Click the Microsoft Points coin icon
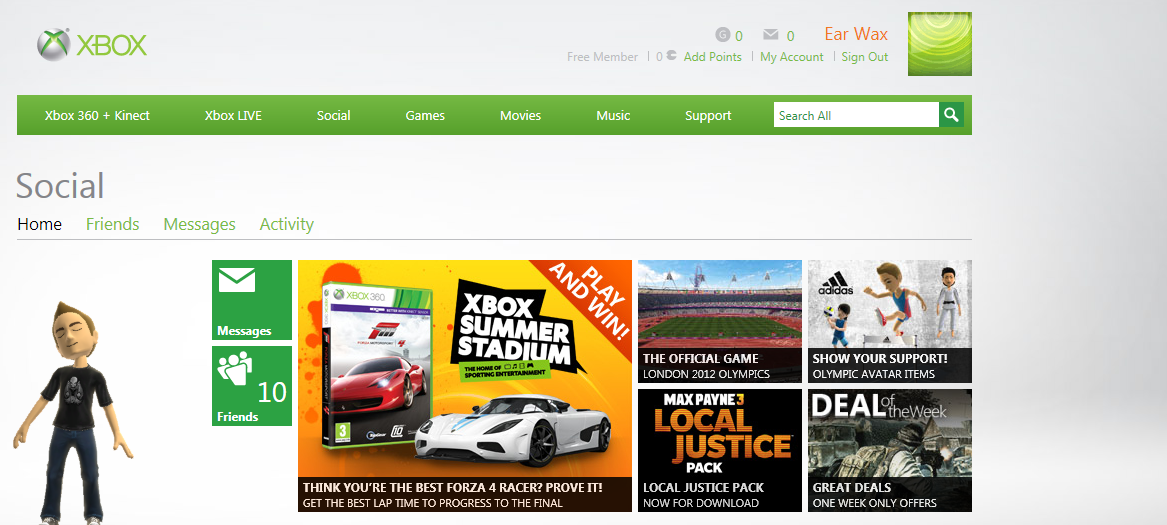Viewport: 1167px width, 525px height. point(671,55)
